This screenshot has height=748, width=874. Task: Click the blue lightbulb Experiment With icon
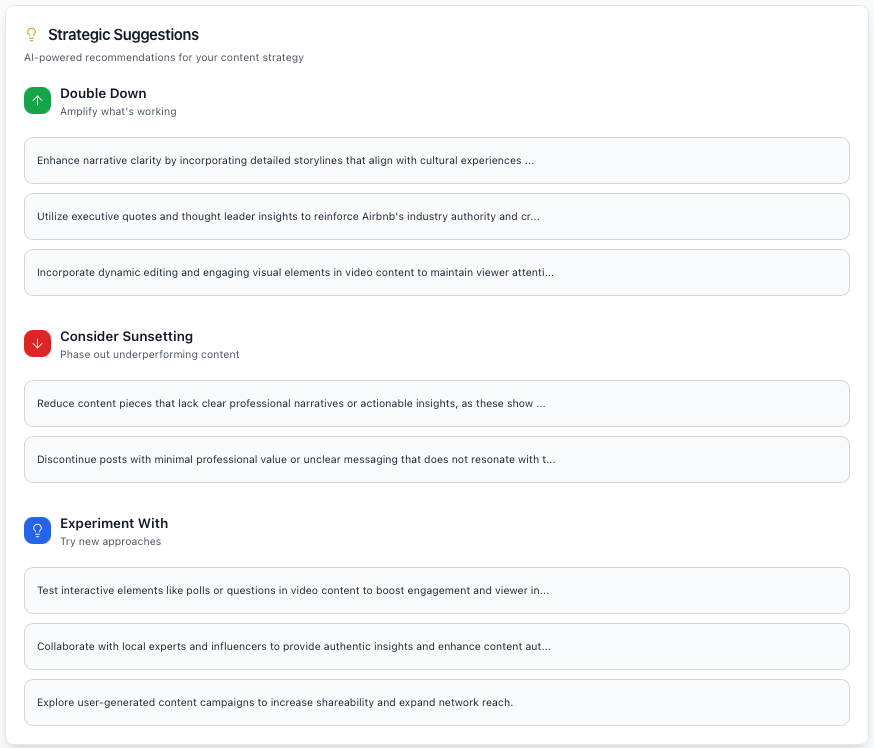(37, 531)
